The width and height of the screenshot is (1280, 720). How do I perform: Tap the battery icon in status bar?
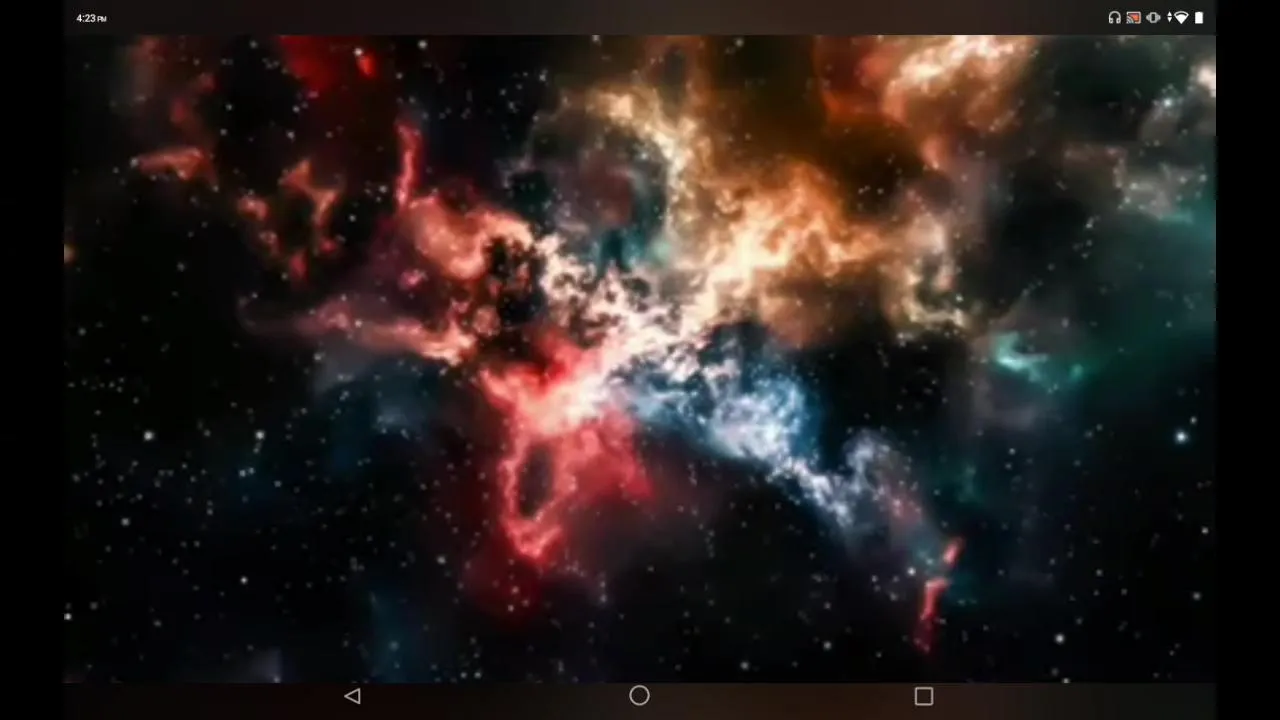[x=1198, y=17]
